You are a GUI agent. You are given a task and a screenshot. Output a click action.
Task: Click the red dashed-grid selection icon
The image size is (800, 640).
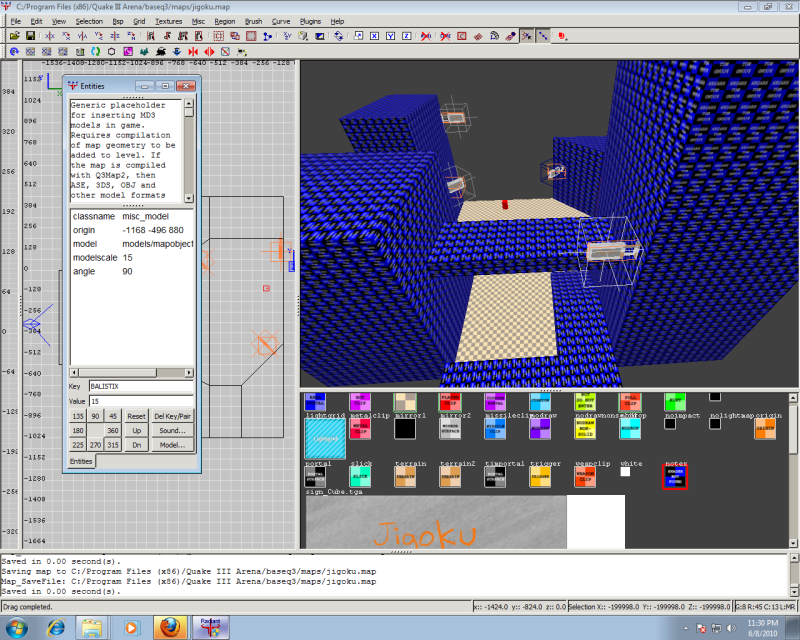coord(218,36)
